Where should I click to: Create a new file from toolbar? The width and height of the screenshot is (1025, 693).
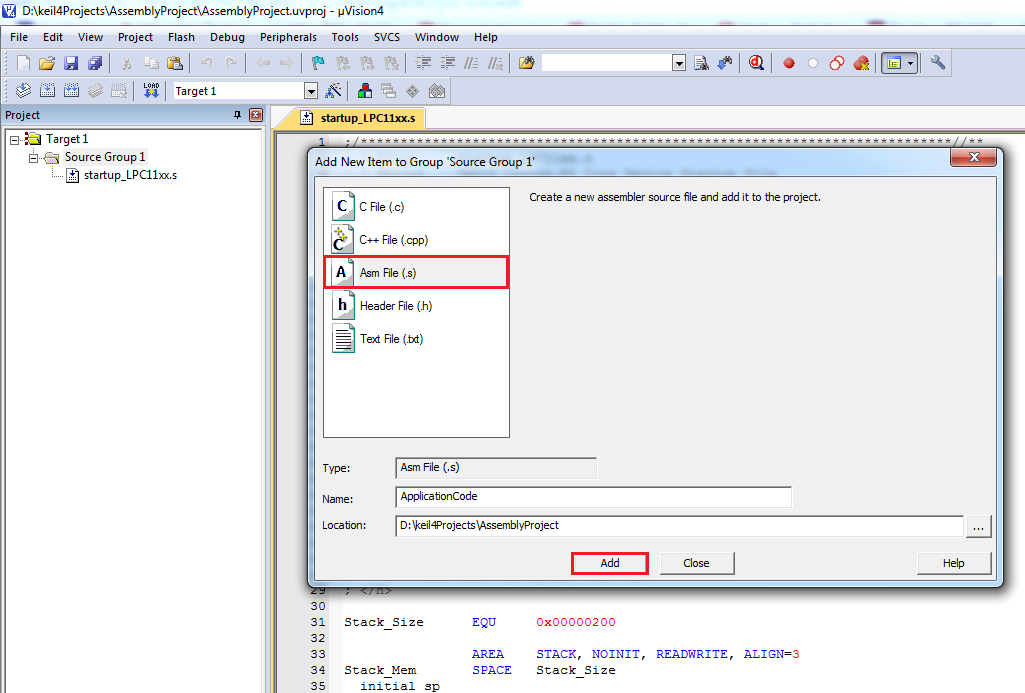click(x=24, y=63)
